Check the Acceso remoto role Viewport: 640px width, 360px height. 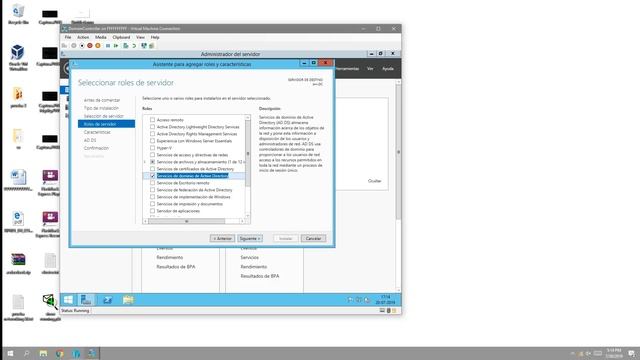[x=152, y=120]
